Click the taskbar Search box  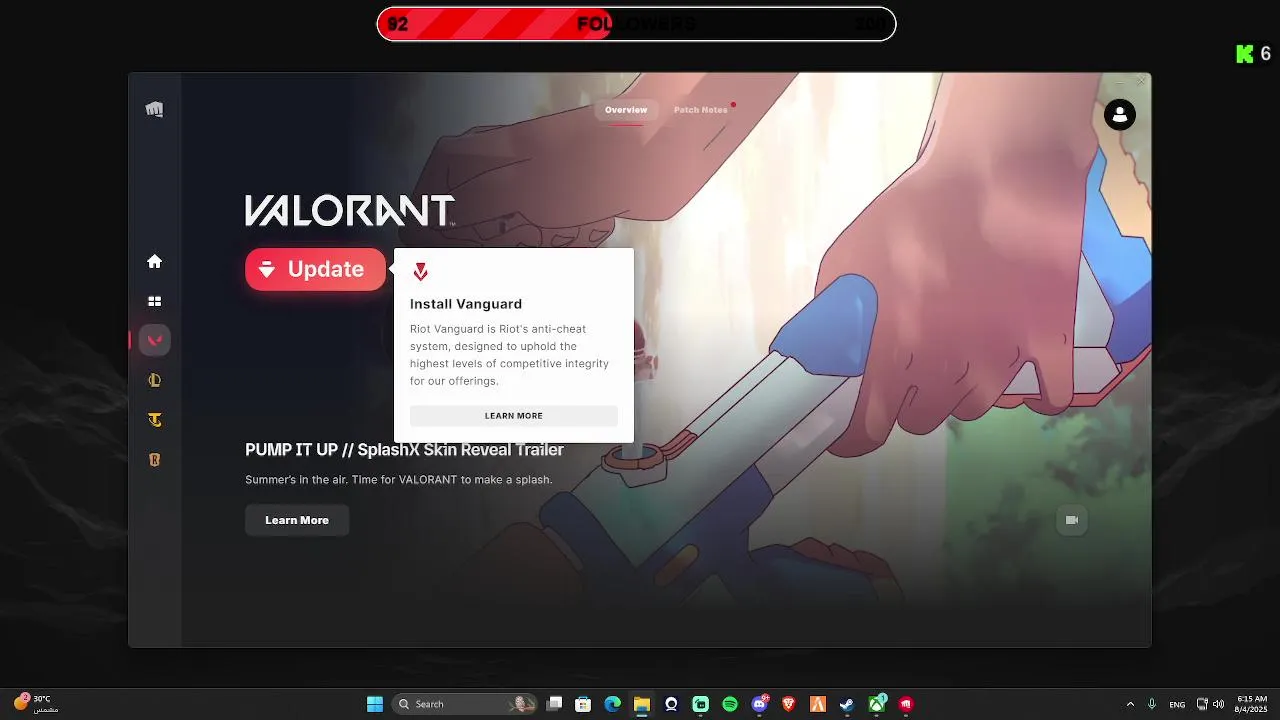tap(464, 704)
